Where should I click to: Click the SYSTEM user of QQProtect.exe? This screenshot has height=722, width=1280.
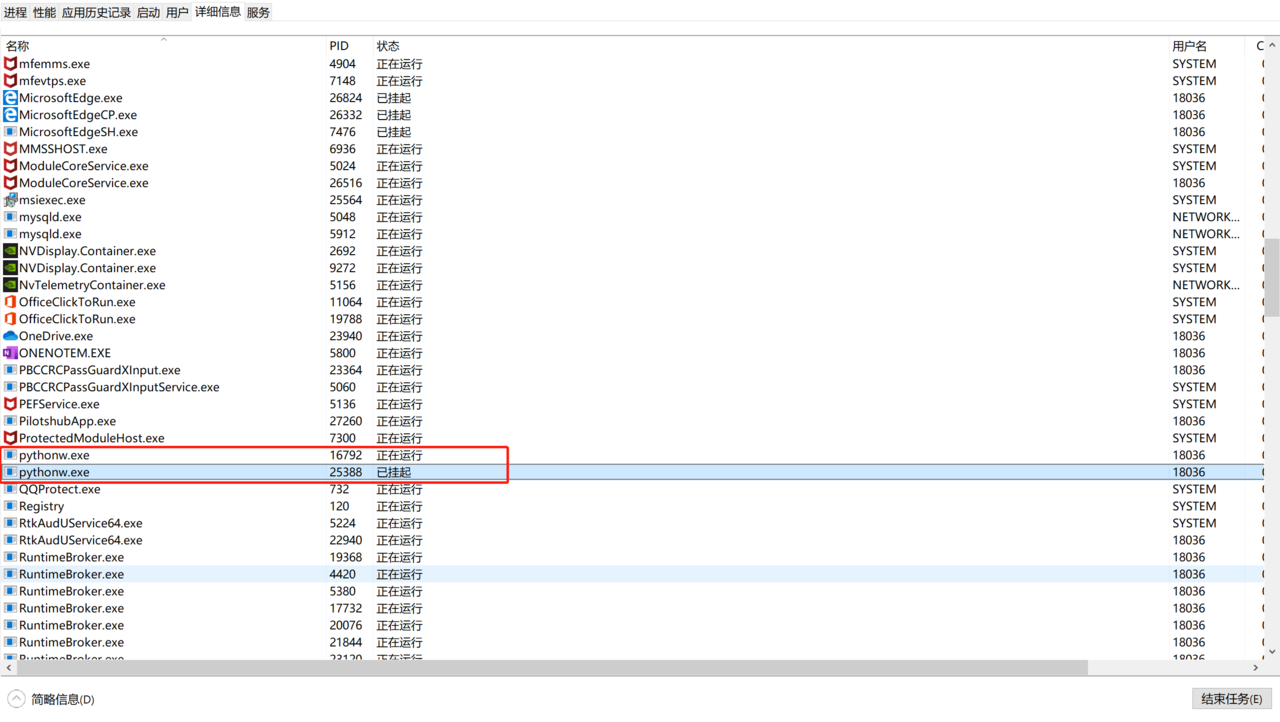[x=1194, y=489]
